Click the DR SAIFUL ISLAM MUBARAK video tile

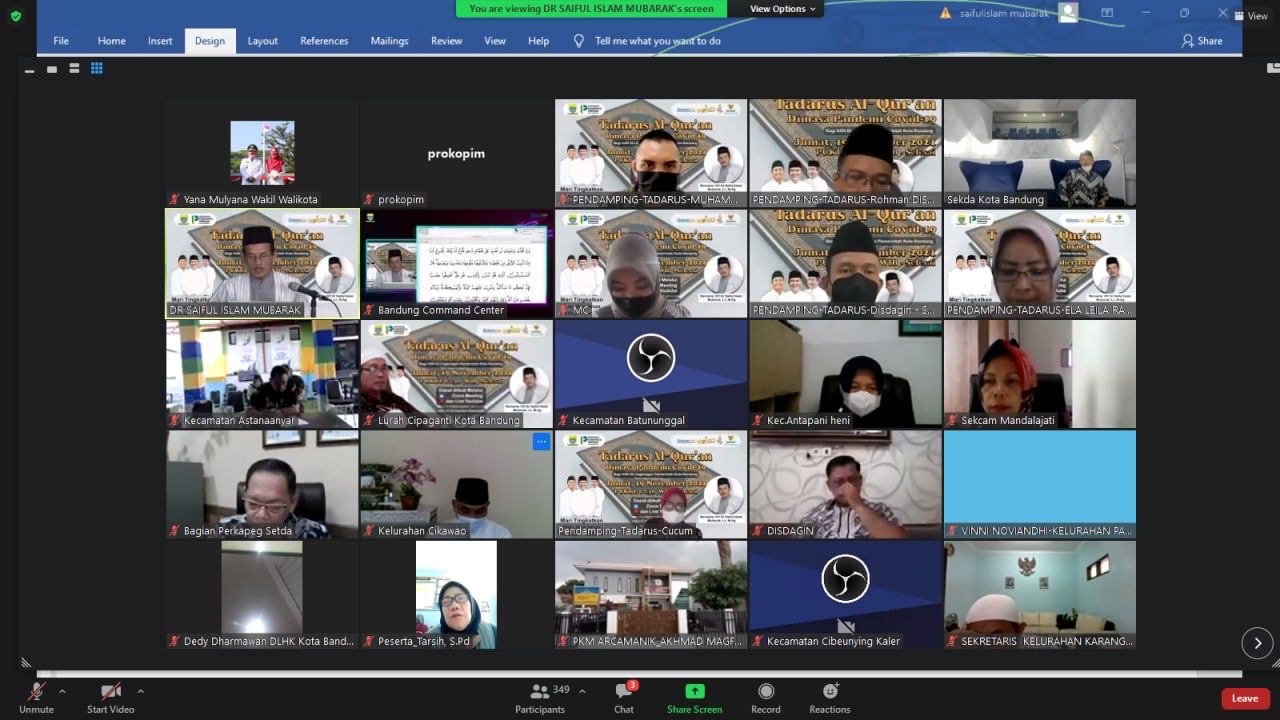click(x=262, y=263)
